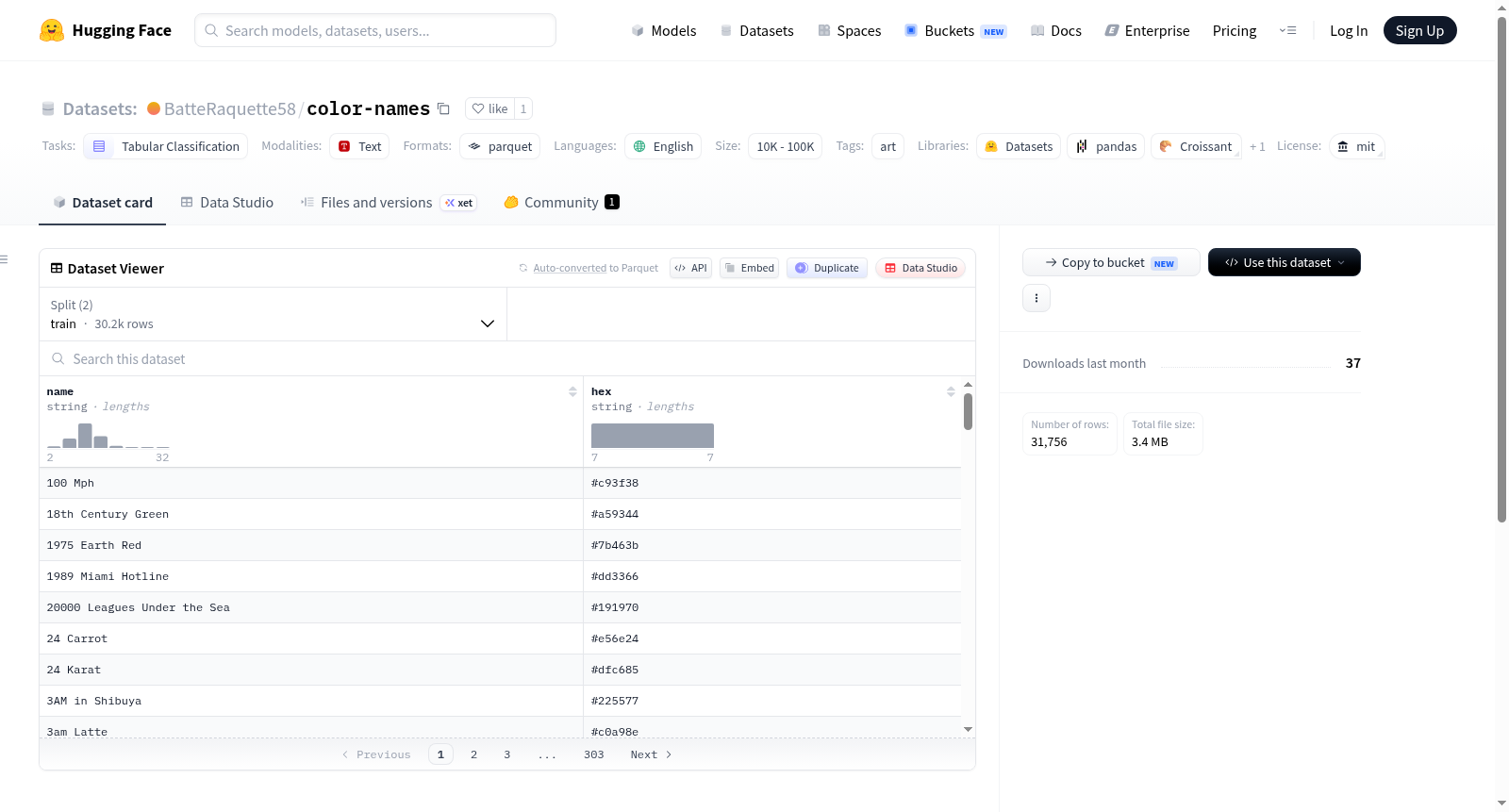This screenshot has height=812, width=1509.
Task: Click the art tag
Action: [887, 146]
